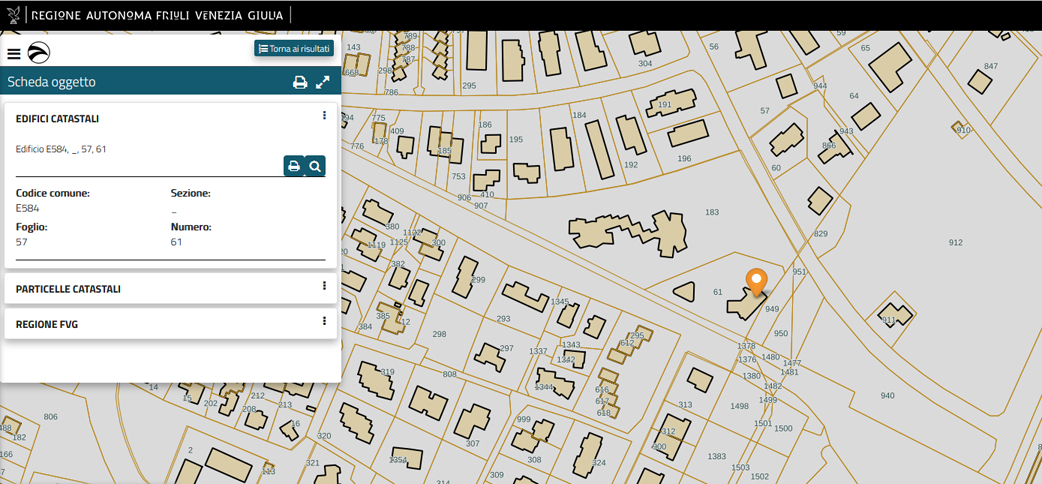The width and height of the screenshot is (1042, 484).
Task: Open Particelle Catastali three-dot options
Action: tap(324, 286)
